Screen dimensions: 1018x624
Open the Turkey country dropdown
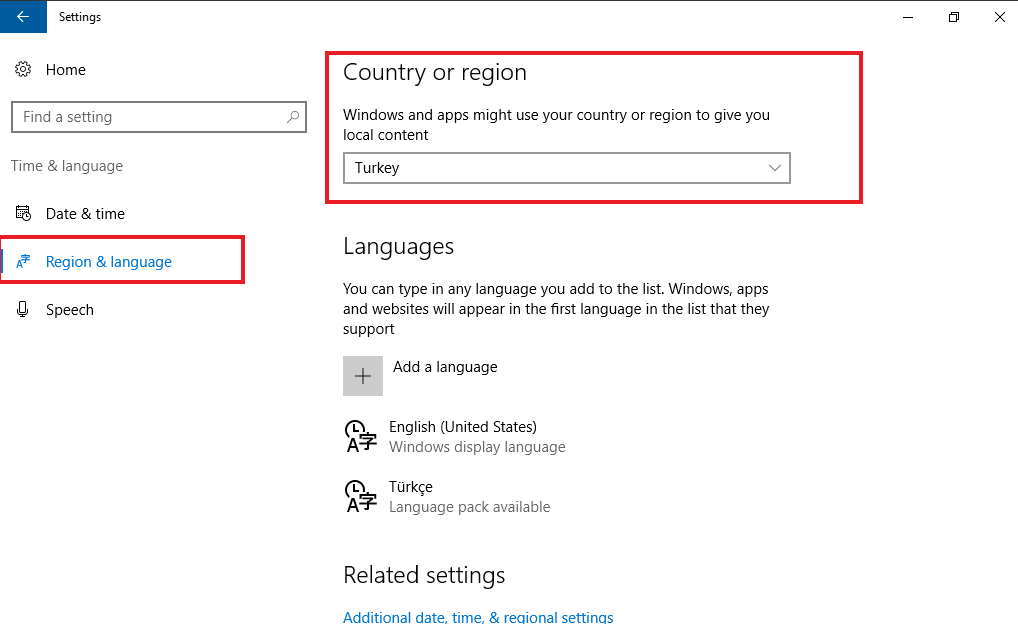pyautogui.click(x=566, y=168)
